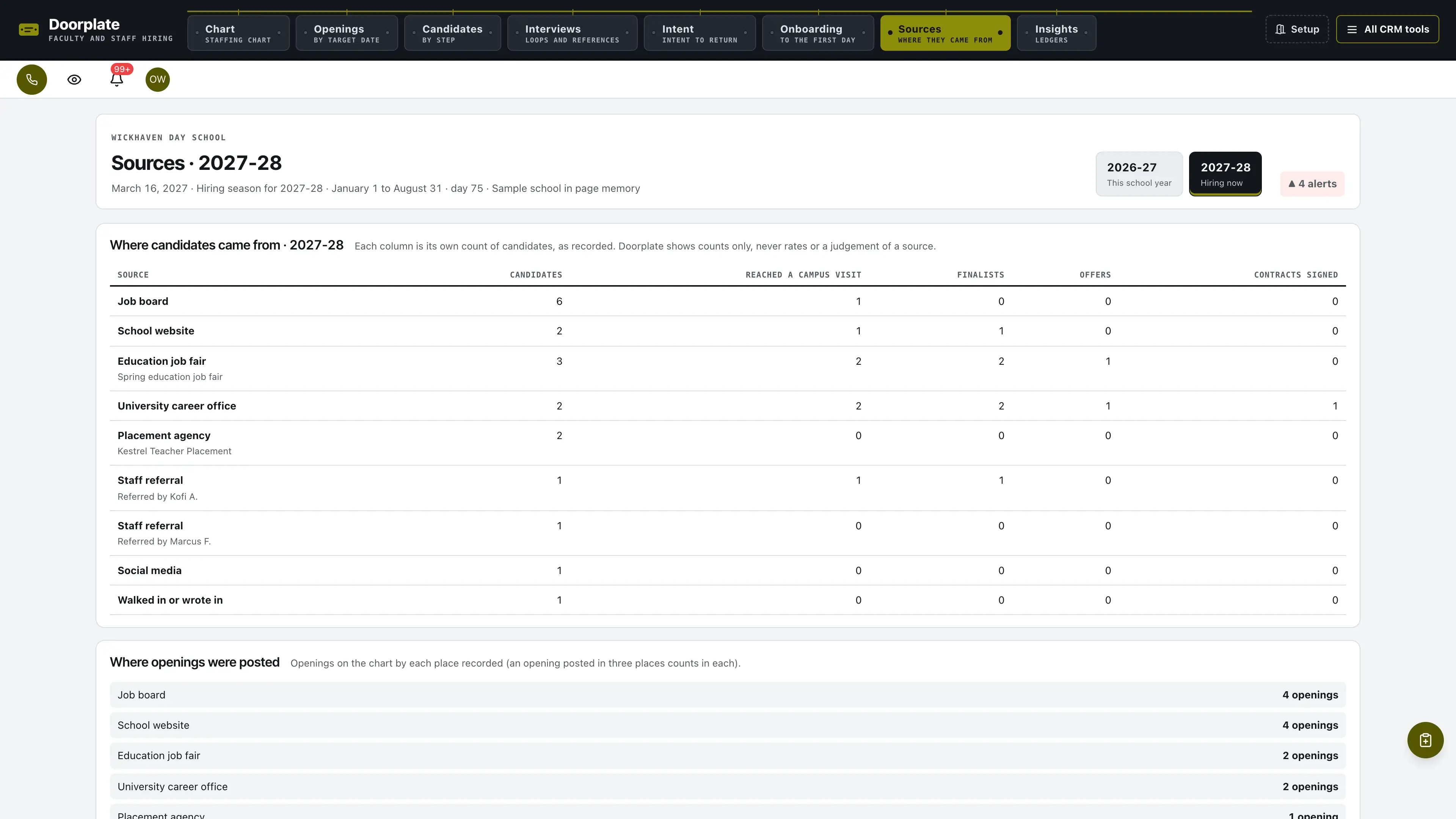1456x819 pixels.
Task: Click the Candidates column header
Action: pos(536,275)
